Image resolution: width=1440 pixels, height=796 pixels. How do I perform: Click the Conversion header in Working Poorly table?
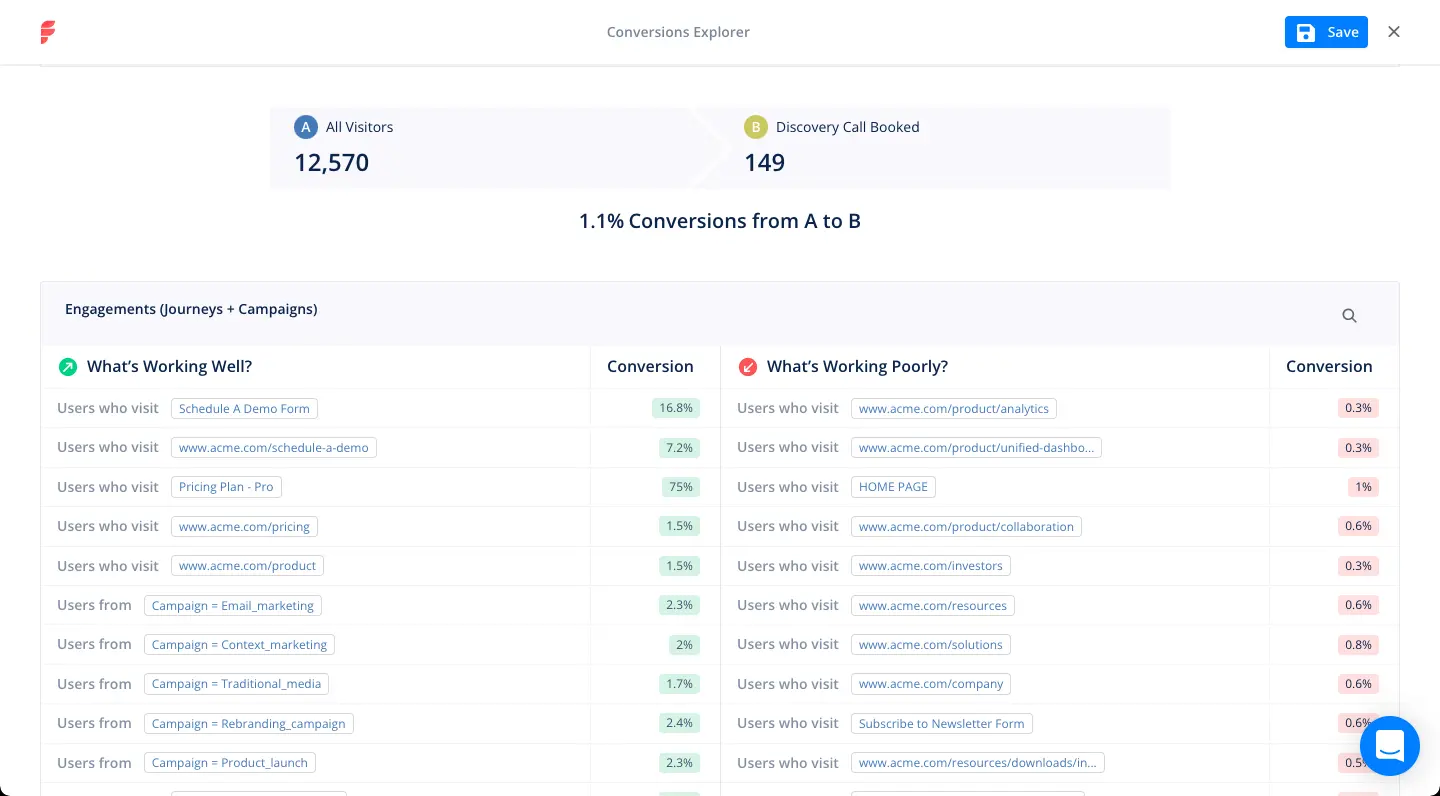1329,367
